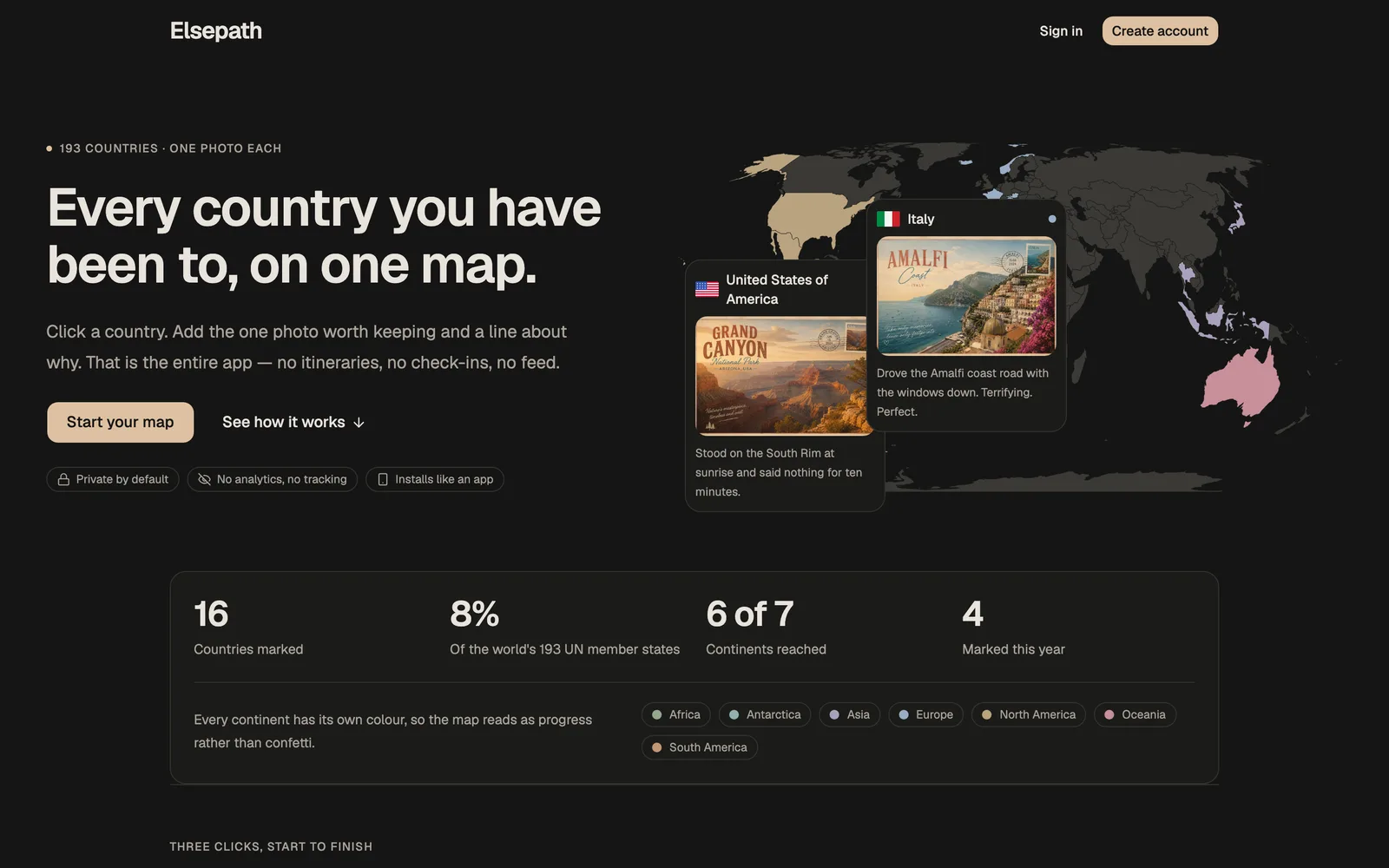Click the lock icon in Private by default
Image resolution: width=1389 pixels, height=868 pixels.
[x=63, y=479]
